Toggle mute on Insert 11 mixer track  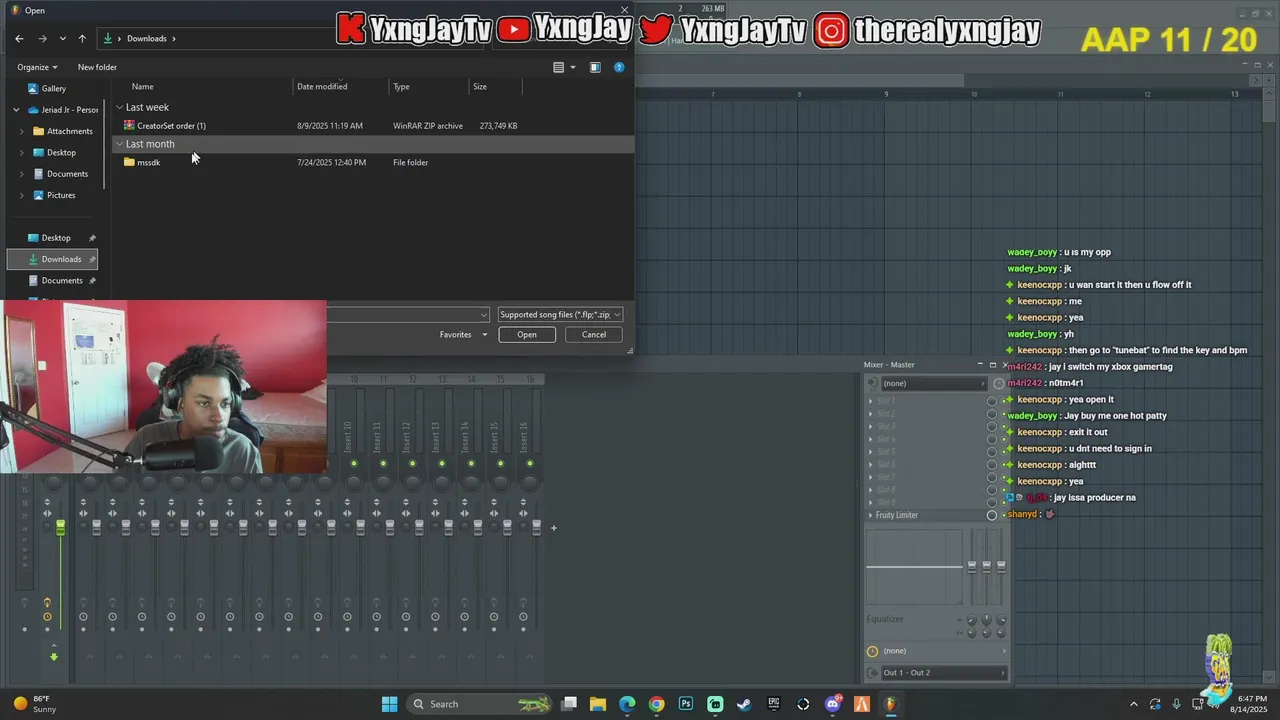[x=383, y=463]
